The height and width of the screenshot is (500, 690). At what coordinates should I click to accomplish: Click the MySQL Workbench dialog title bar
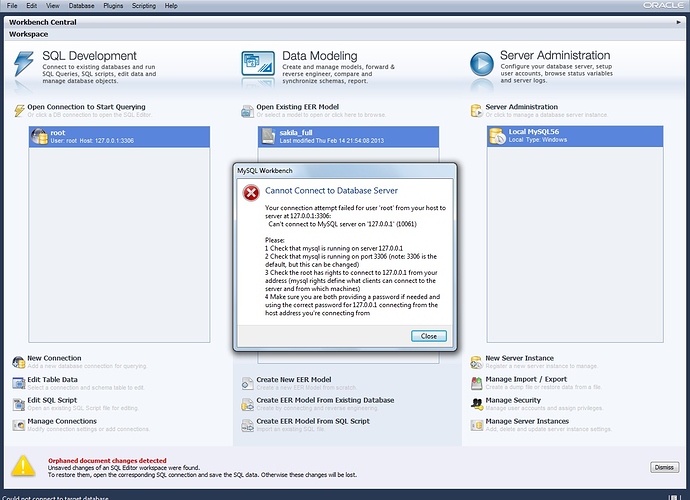tap(345, 170)
